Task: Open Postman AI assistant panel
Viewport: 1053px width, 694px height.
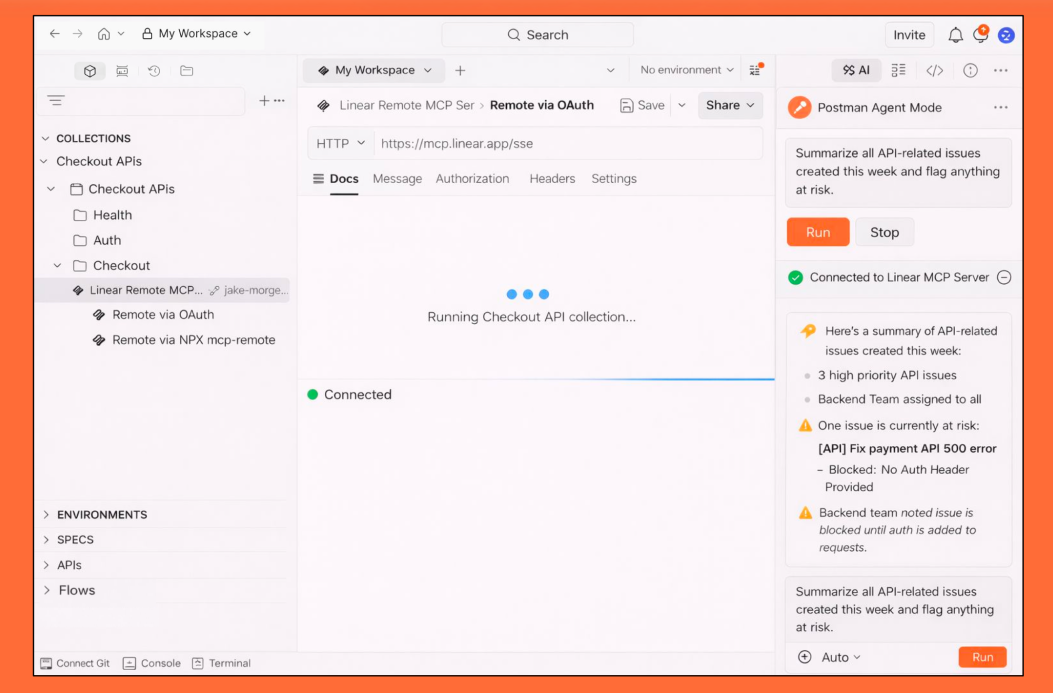Action: point(855,70)
